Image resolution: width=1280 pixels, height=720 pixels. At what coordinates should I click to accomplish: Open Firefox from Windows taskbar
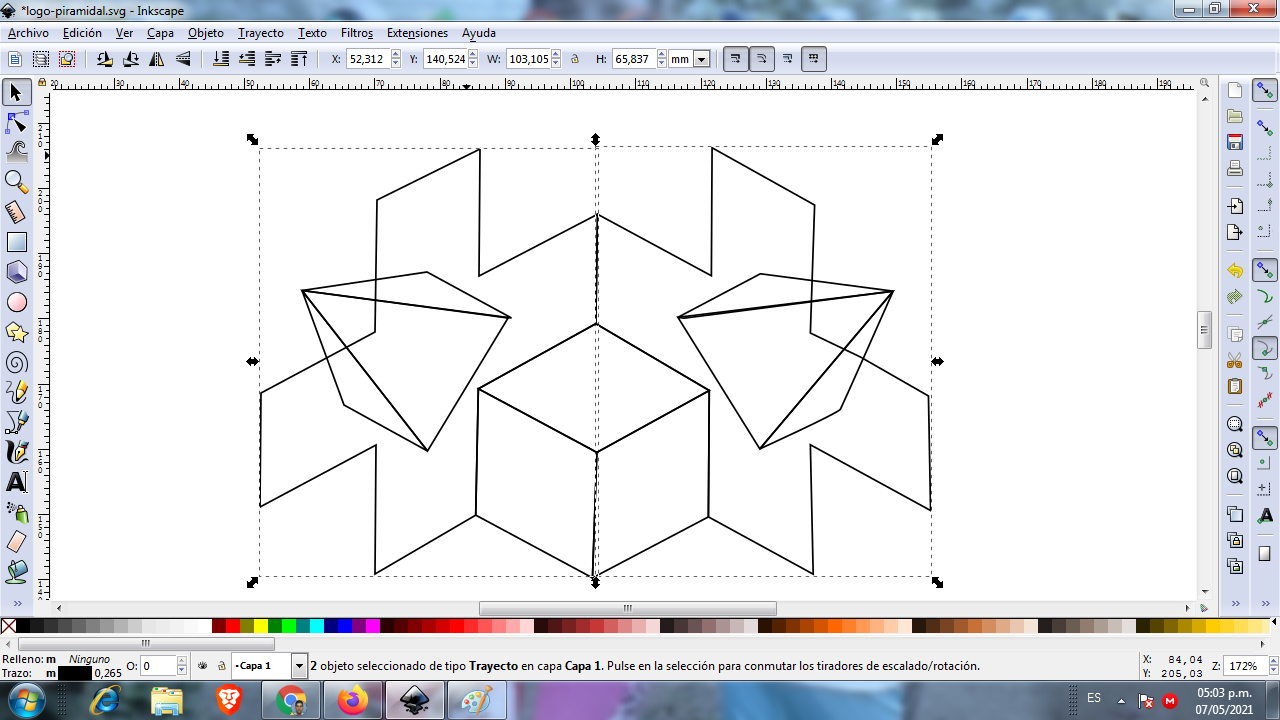(353, 701)
